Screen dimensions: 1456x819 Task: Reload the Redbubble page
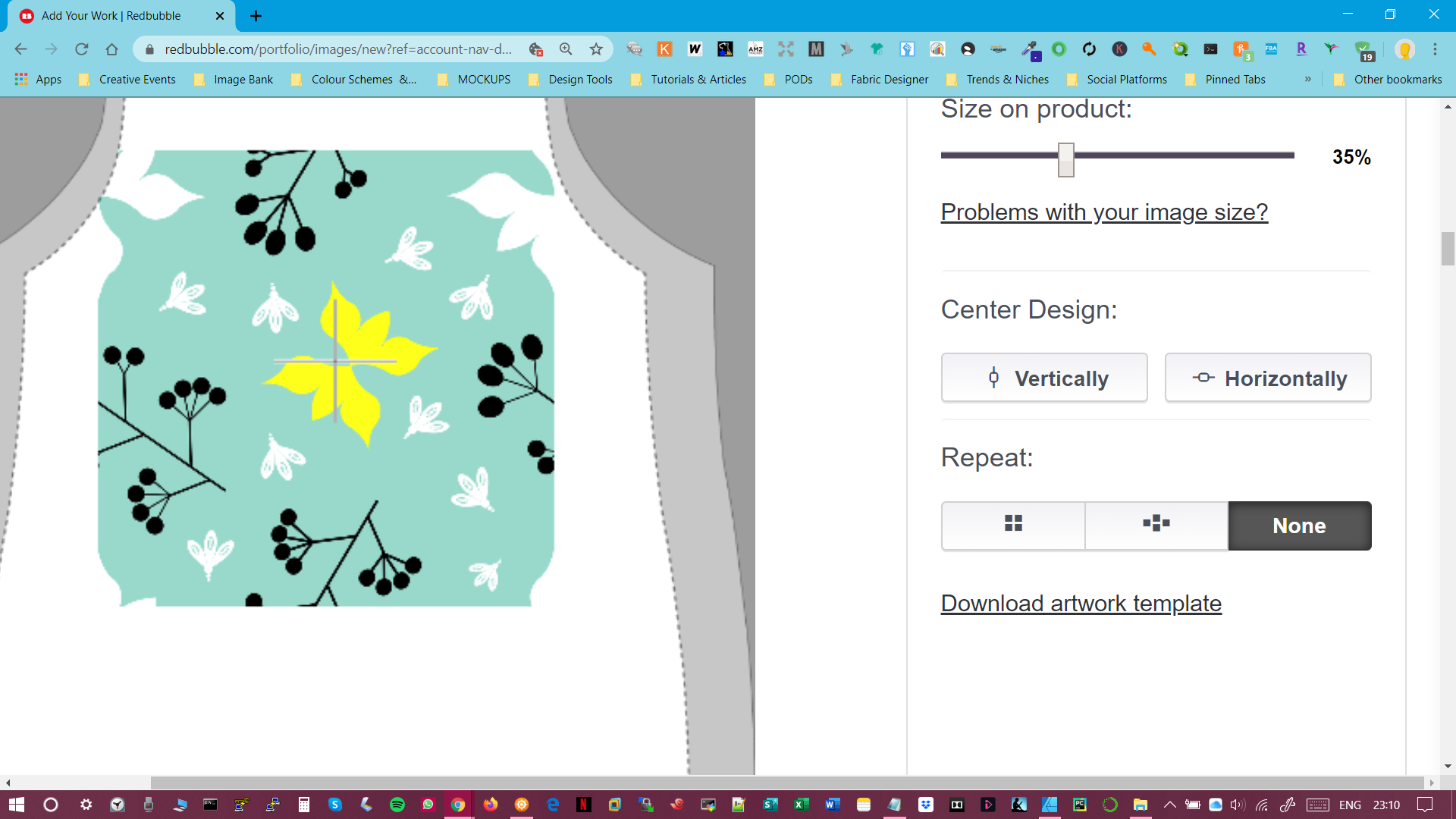82,49
